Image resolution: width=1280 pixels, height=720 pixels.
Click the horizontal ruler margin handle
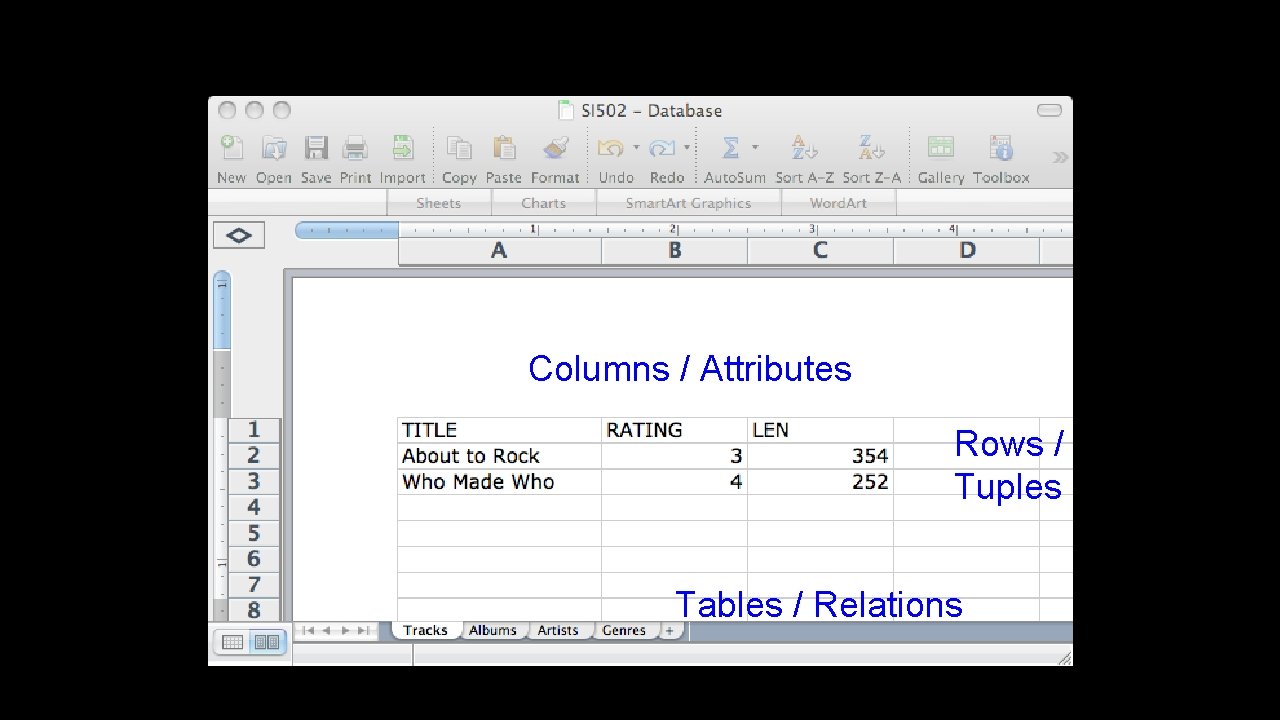[347, 231]
